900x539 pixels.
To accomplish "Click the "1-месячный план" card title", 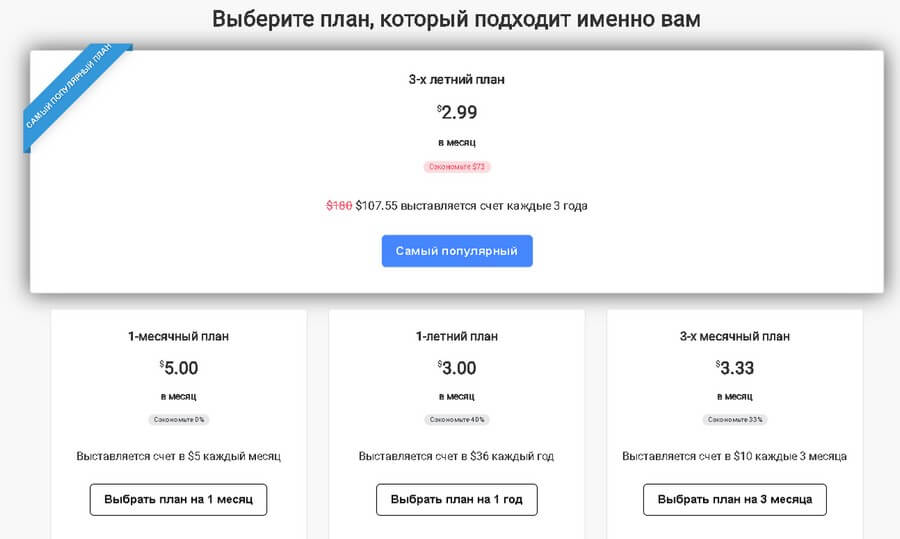I will (x=178, y=336).
